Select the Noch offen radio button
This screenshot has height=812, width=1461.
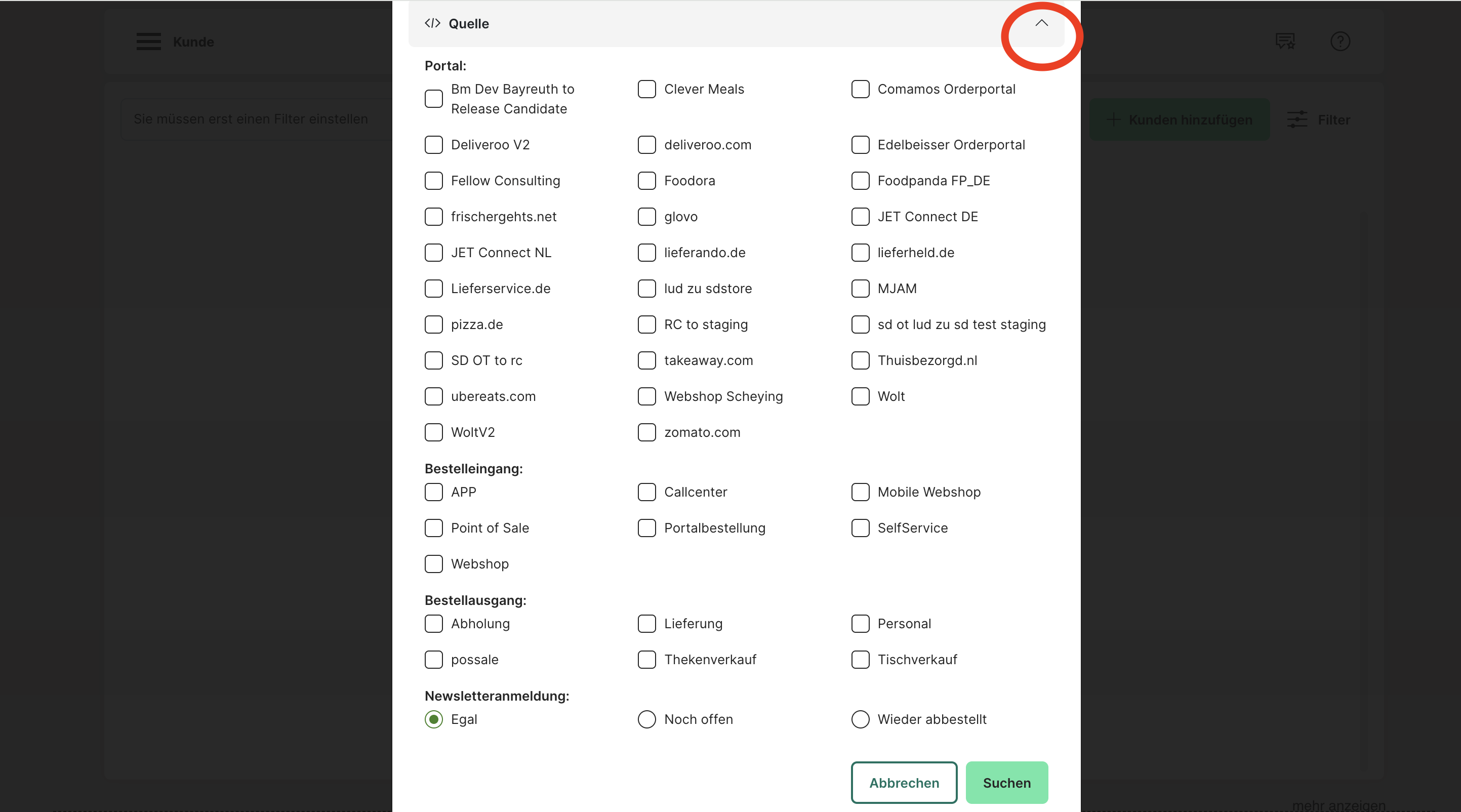click(646, 719)
